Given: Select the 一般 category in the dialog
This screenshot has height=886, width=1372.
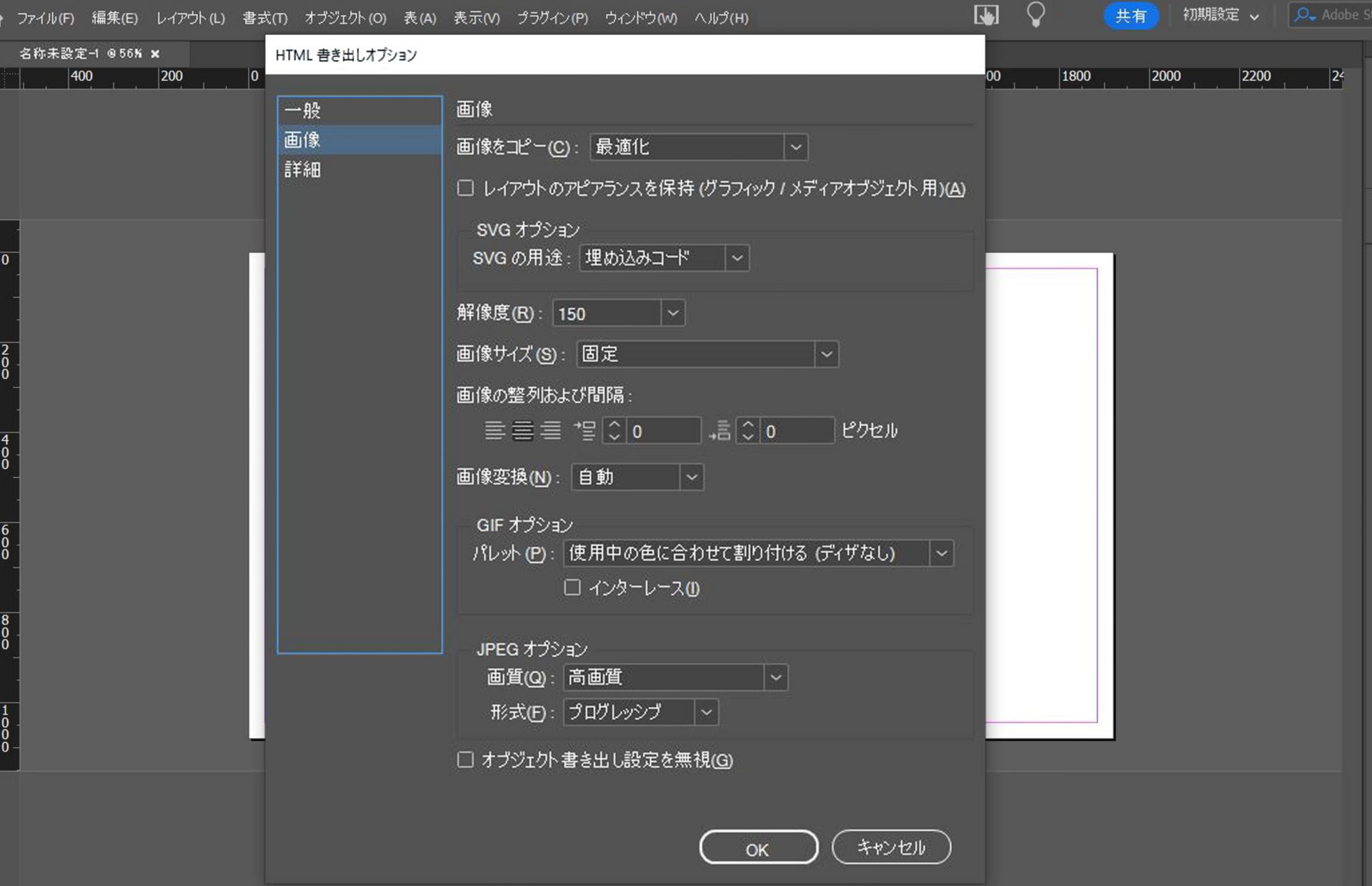Looking at the screenshot, I should pyautogui.click(x=303, y=111).
